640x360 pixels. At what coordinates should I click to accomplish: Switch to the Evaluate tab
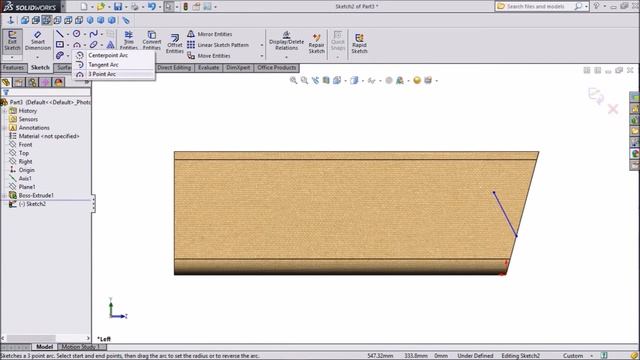[x=209, y=68]
